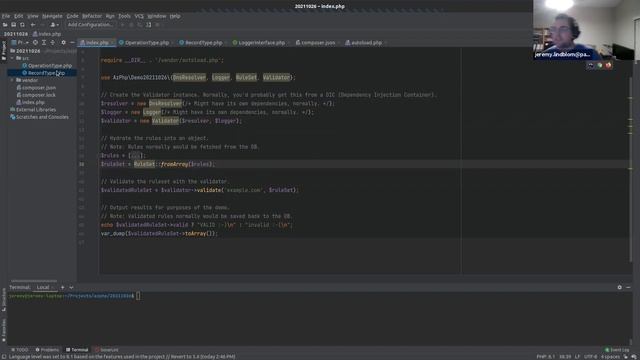Viewport: 640px width, 360px height.
Task: Click the Collapse All icon in Project panel
Action: (x=52, y=42)
